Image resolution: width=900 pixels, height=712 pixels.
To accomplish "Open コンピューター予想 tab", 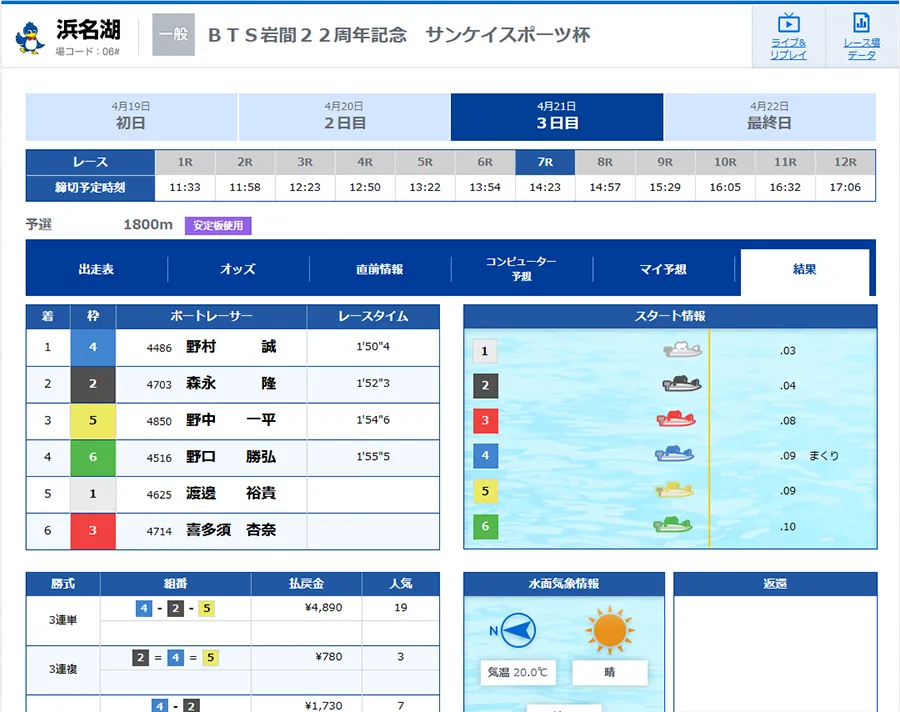I will (521, 269).
